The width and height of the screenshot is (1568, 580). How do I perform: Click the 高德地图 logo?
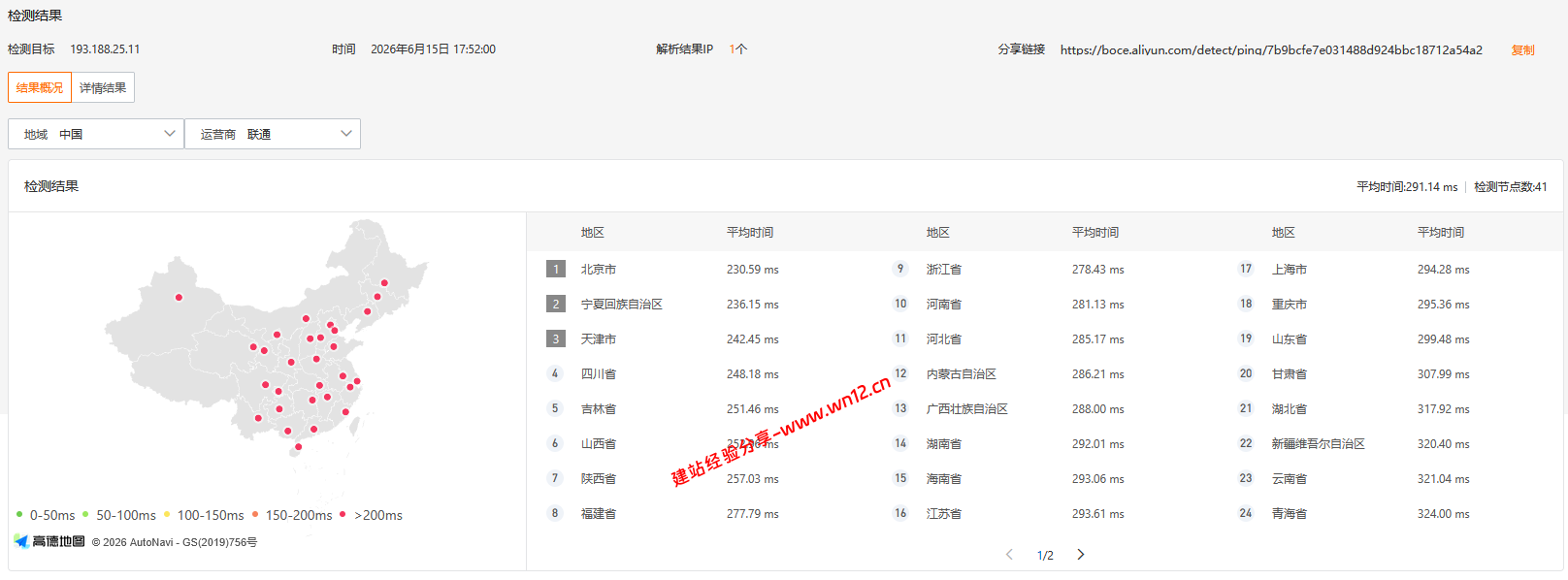tap(49, 541)
